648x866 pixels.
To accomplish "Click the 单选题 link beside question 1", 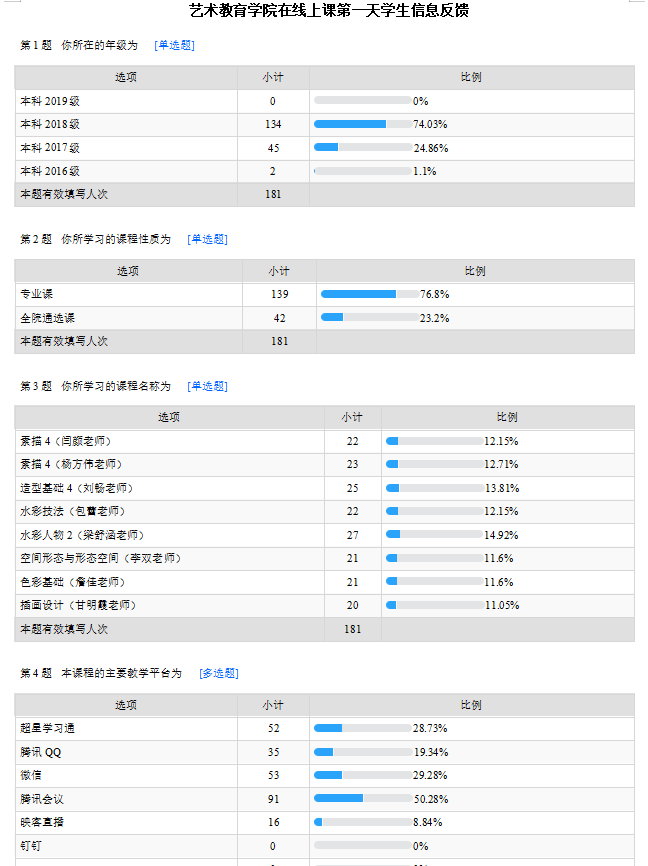I will (175, 46).
